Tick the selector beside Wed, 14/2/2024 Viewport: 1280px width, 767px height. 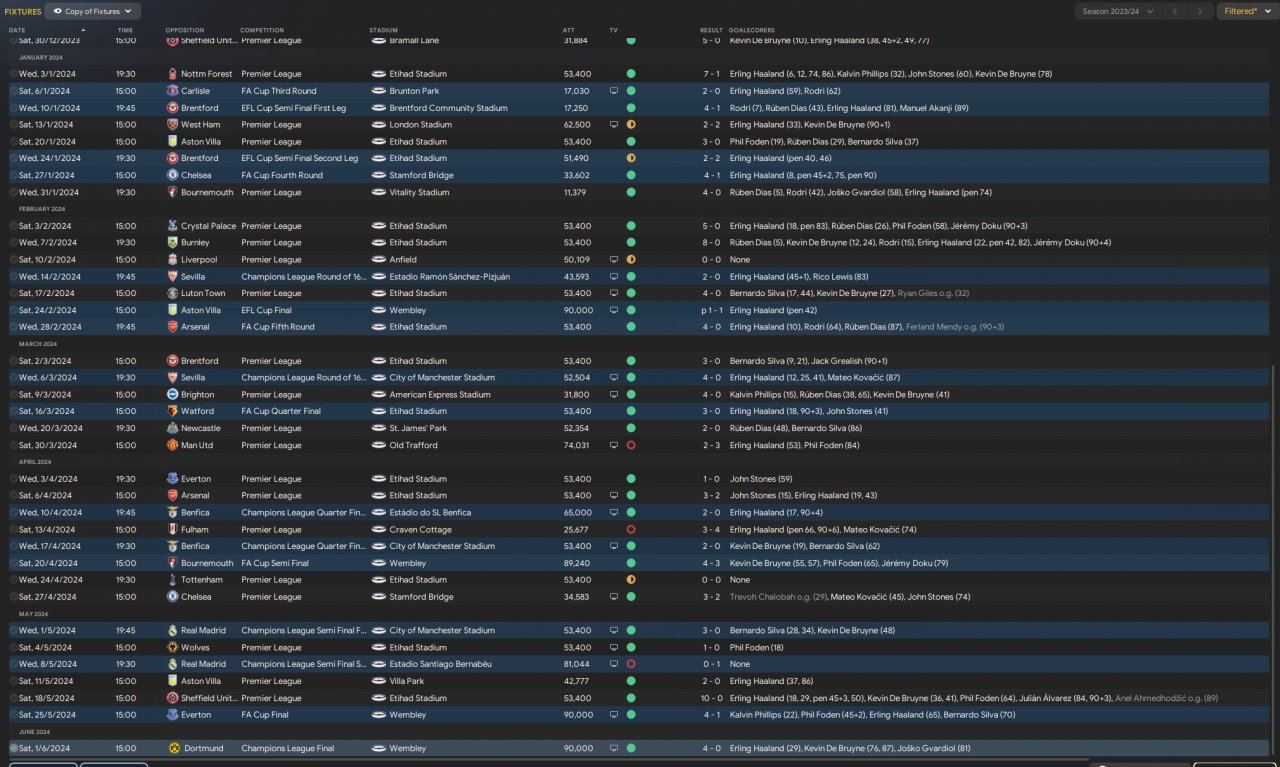(13, 277)
